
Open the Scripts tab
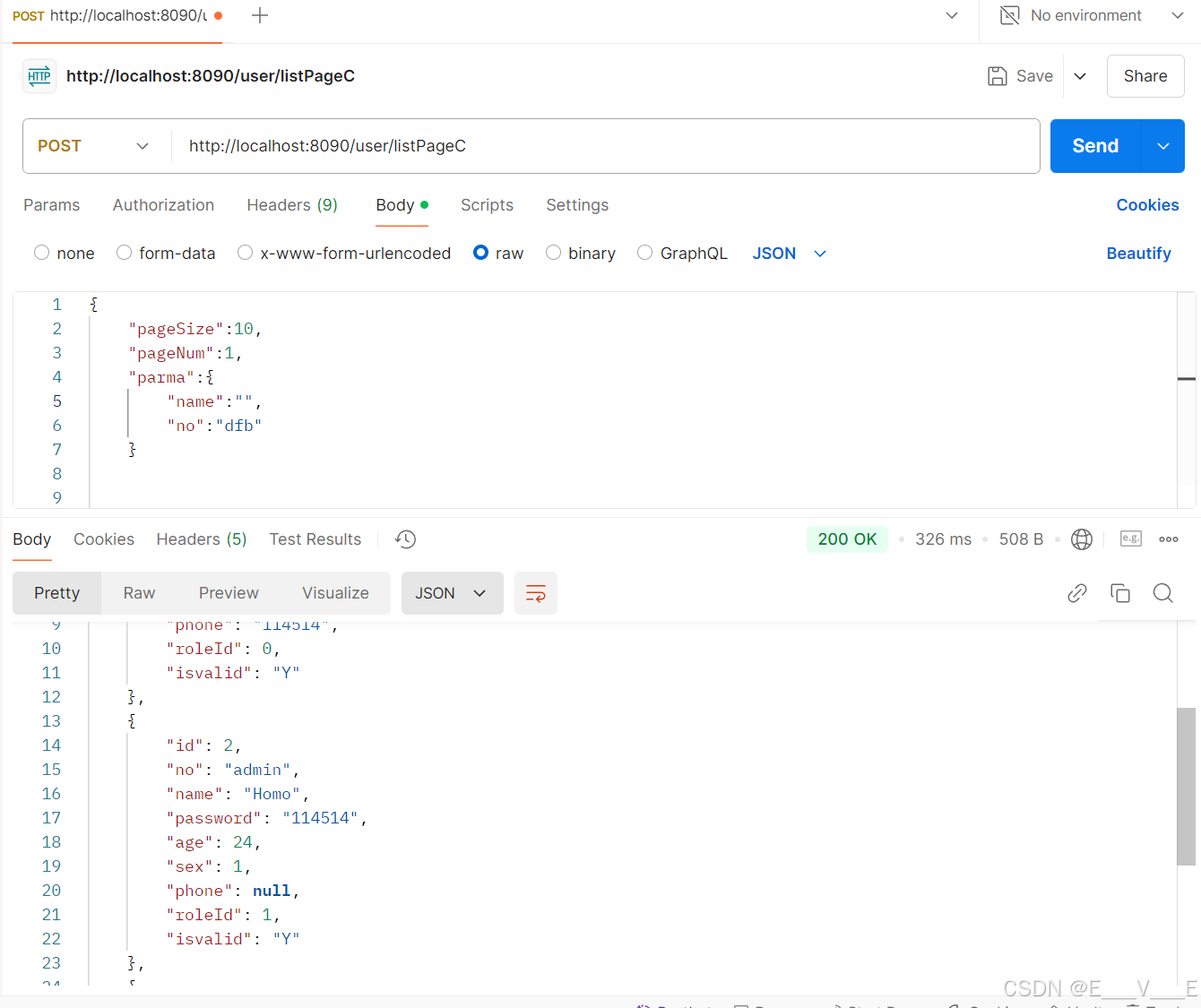[487, 205]
